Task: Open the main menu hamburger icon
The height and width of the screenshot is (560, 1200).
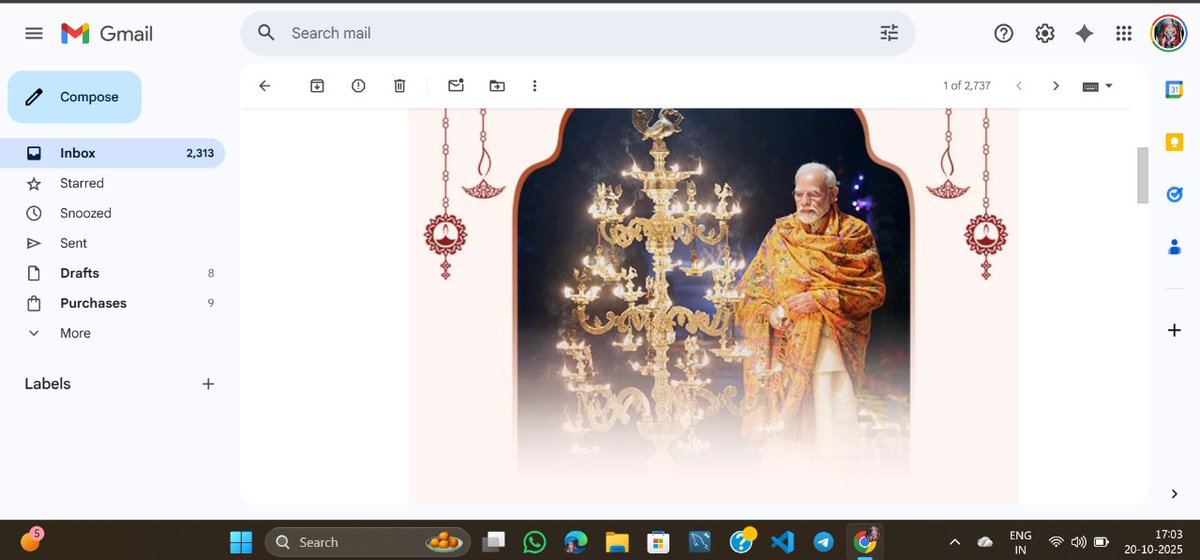Action: 34,33
